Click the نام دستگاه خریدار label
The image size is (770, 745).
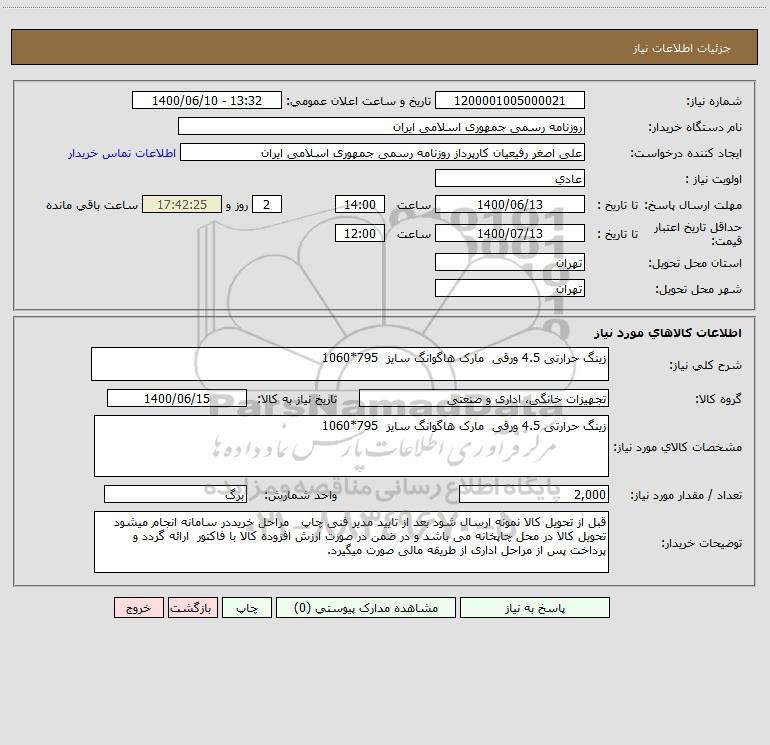[695, 127]
